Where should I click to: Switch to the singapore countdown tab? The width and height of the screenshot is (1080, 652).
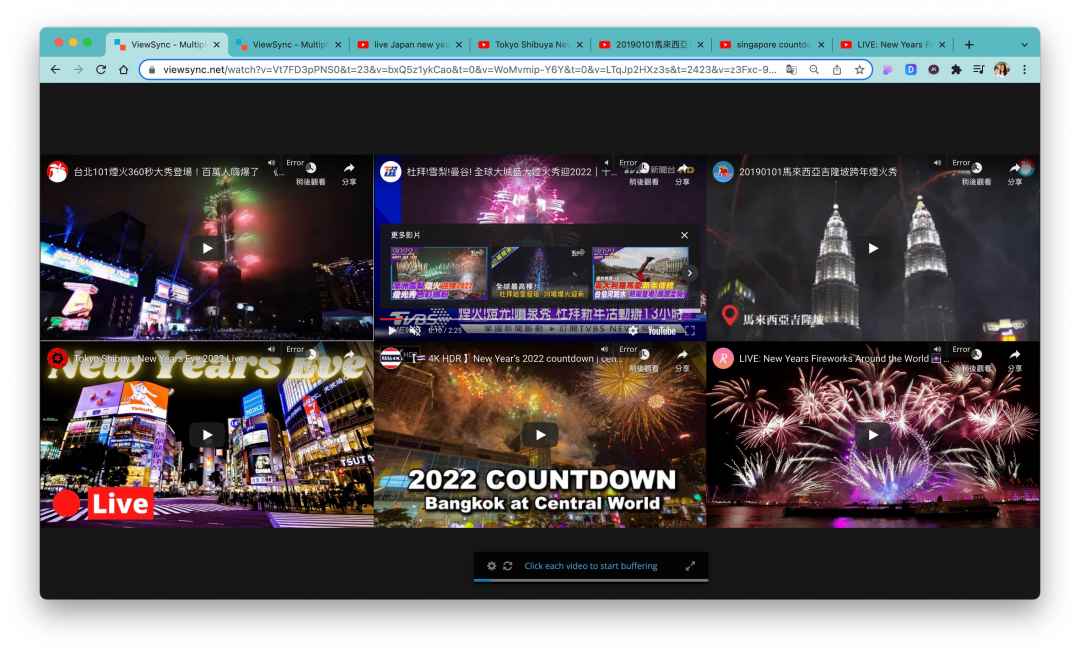(770, 45)
